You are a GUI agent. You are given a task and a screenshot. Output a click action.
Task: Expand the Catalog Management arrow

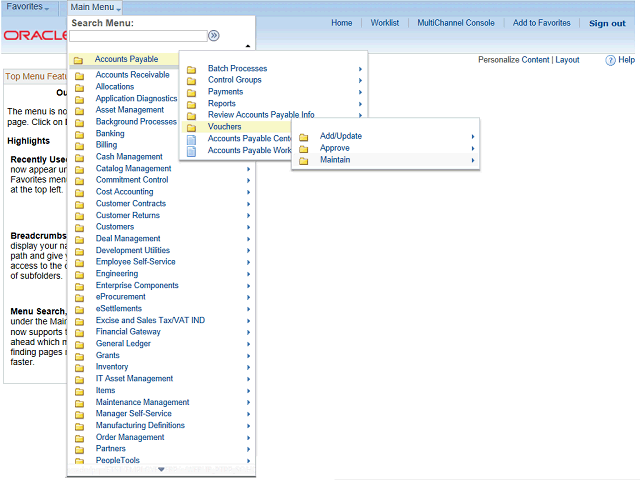coord(248,169)
